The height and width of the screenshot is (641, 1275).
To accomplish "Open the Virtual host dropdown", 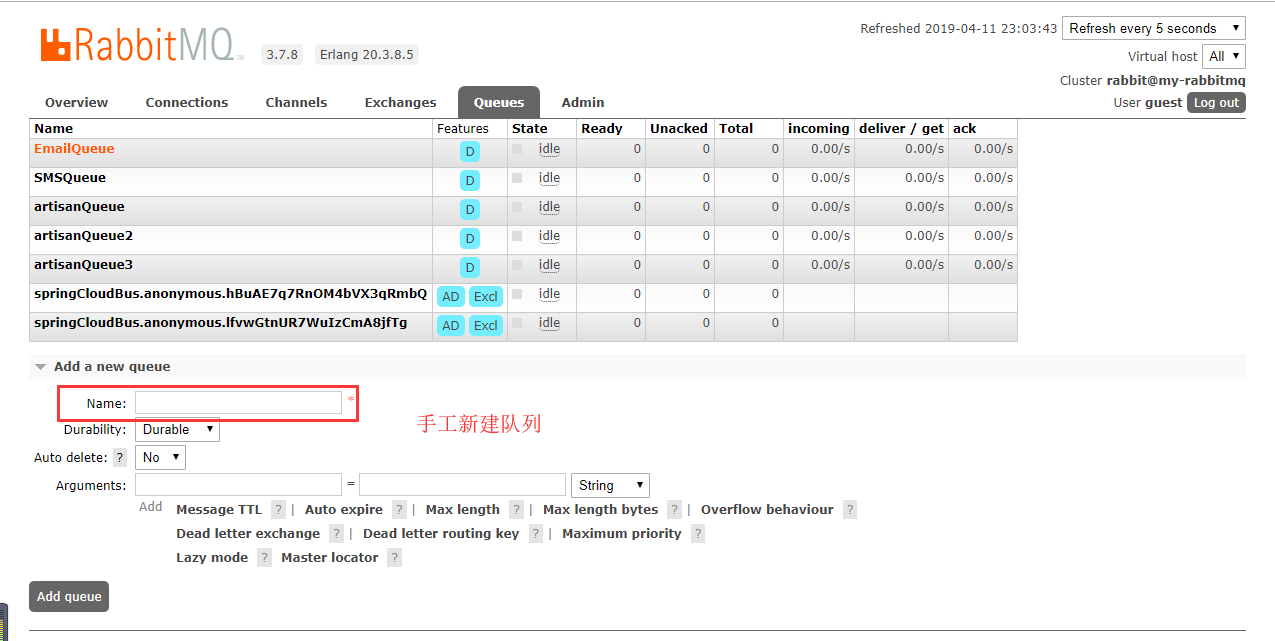I will pos(1224,56).
